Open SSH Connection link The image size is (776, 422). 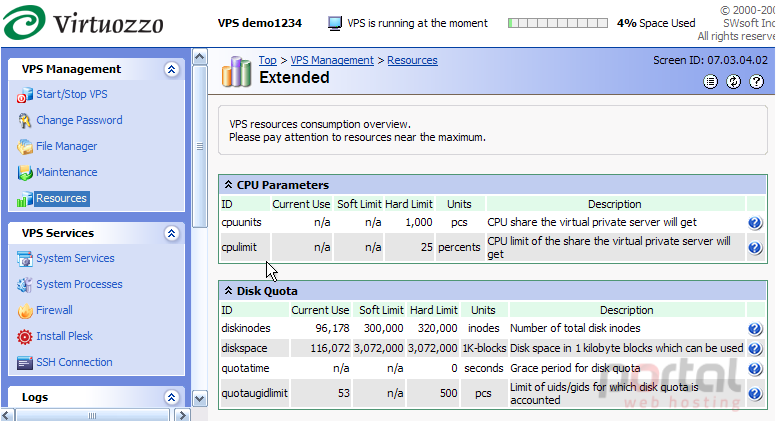pos(74,362)
